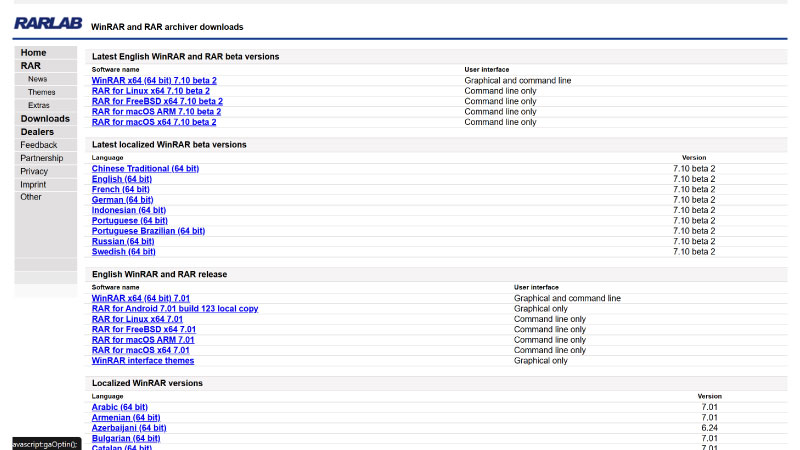Screen dimensions: 800x450
Task: Download RAR for macOS ARM 7.10 beta 2
Action: point(156,112)
